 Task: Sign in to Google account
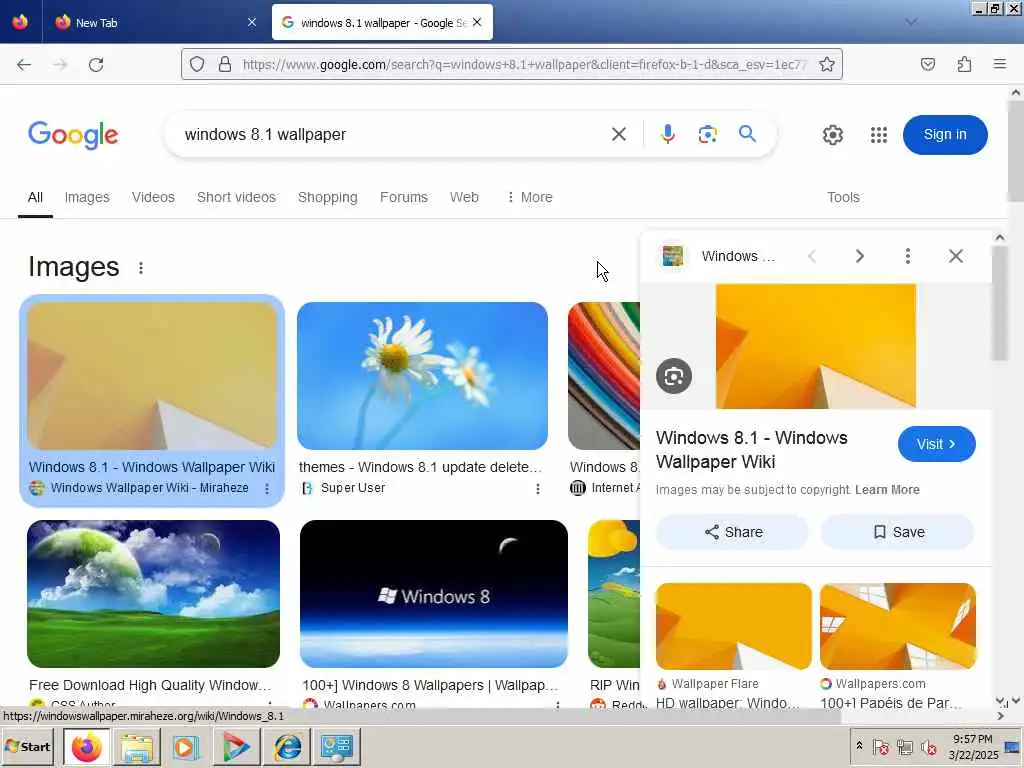click(945, 135)
